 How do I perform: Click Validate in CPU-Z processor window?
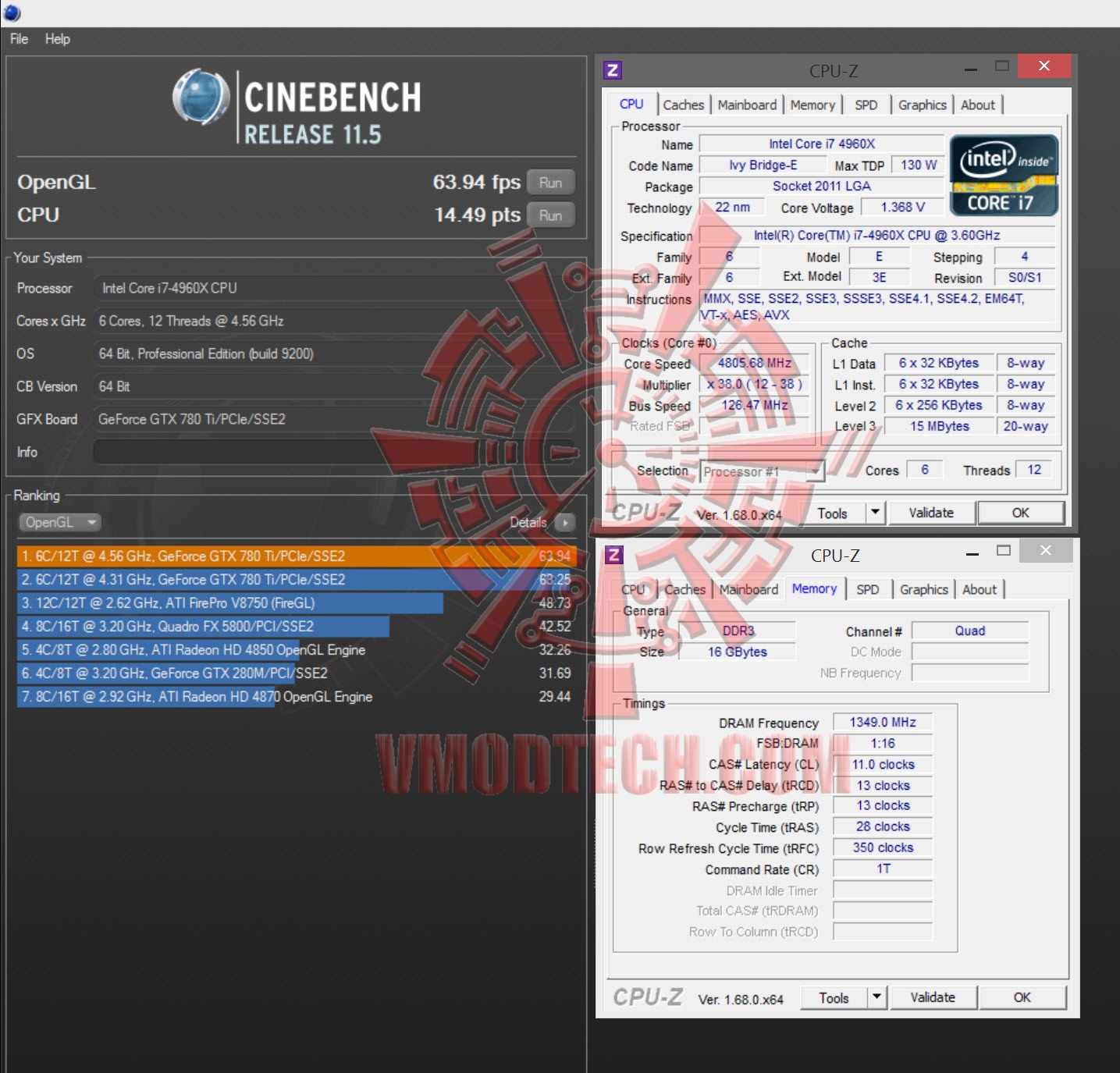tap(931, 513)
